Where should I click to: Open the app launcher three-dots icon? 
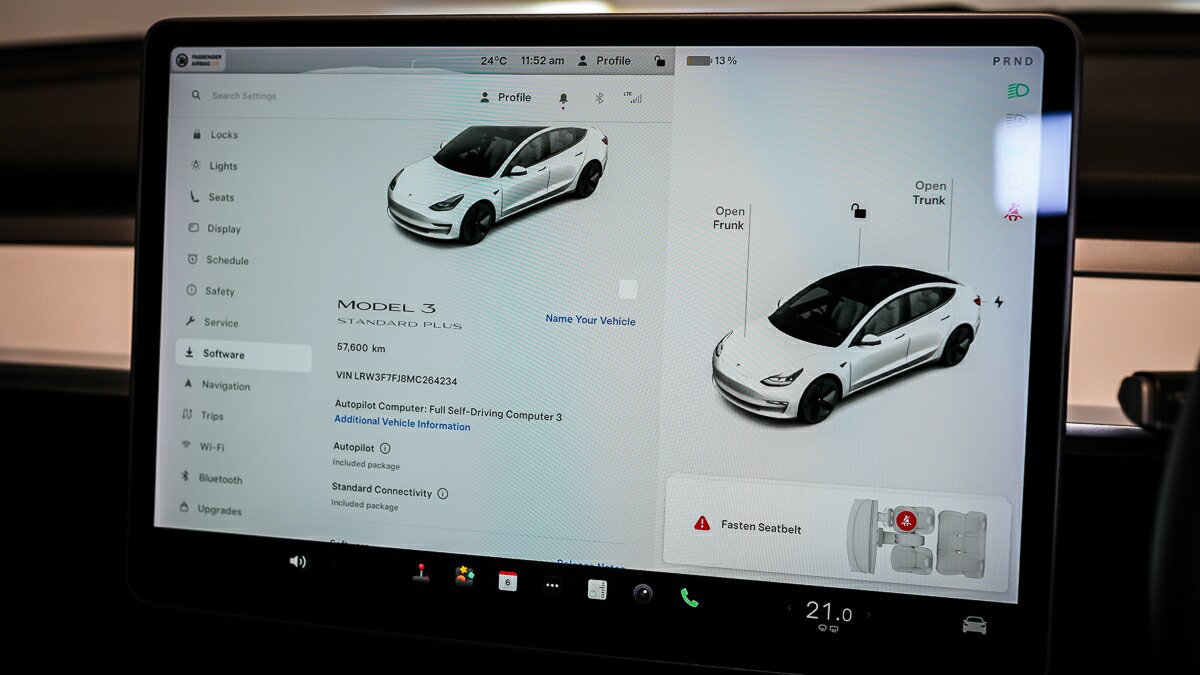point(552,586)
